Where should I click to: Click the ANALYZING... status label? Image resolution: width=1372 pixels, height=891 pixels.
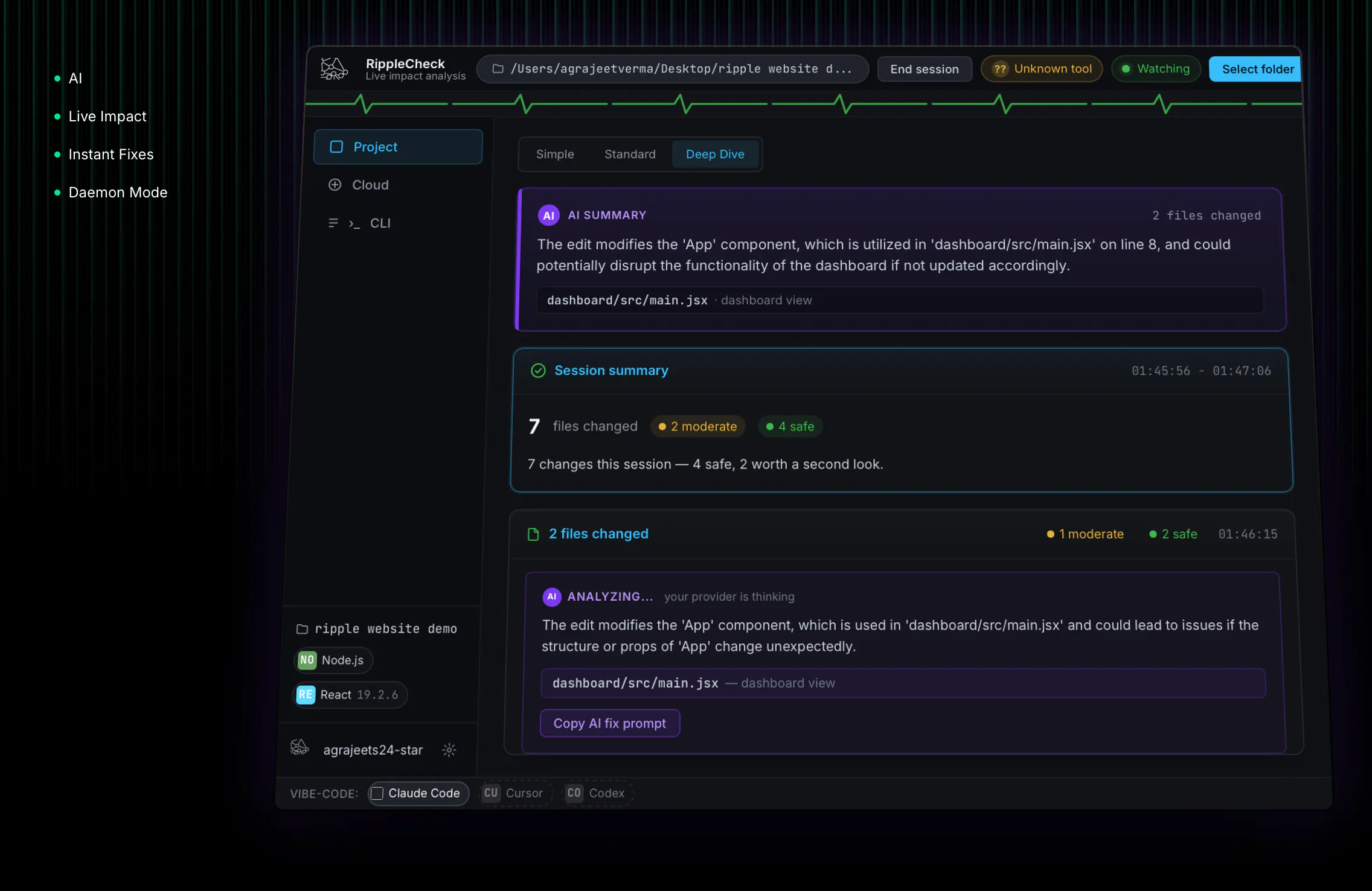[x=610, y=596]
